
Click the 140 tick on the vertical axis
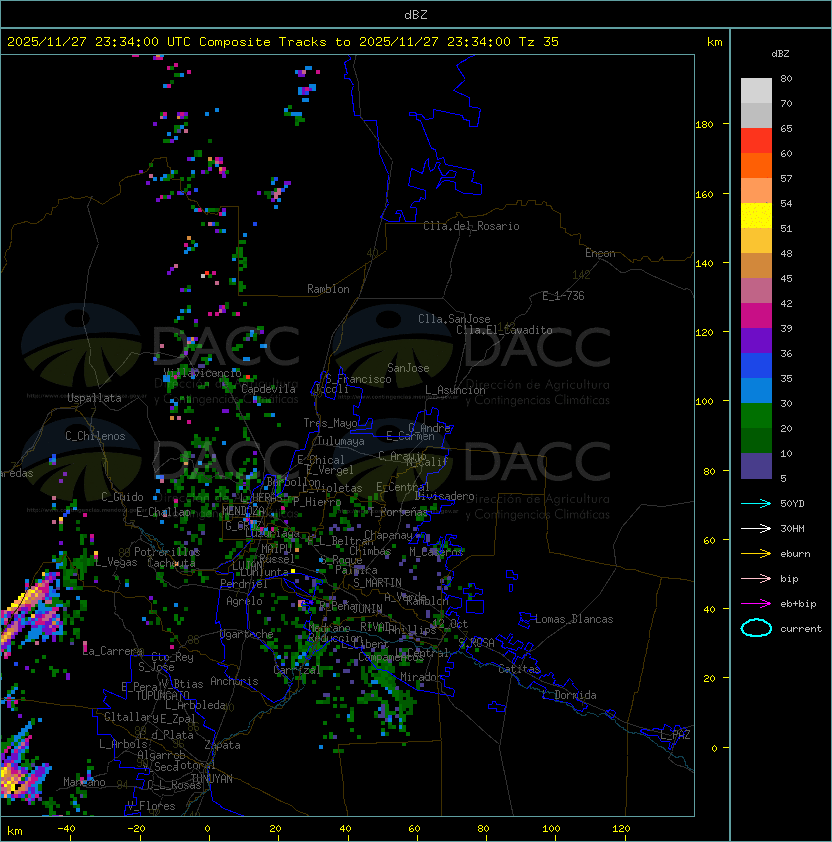(704, 264)
